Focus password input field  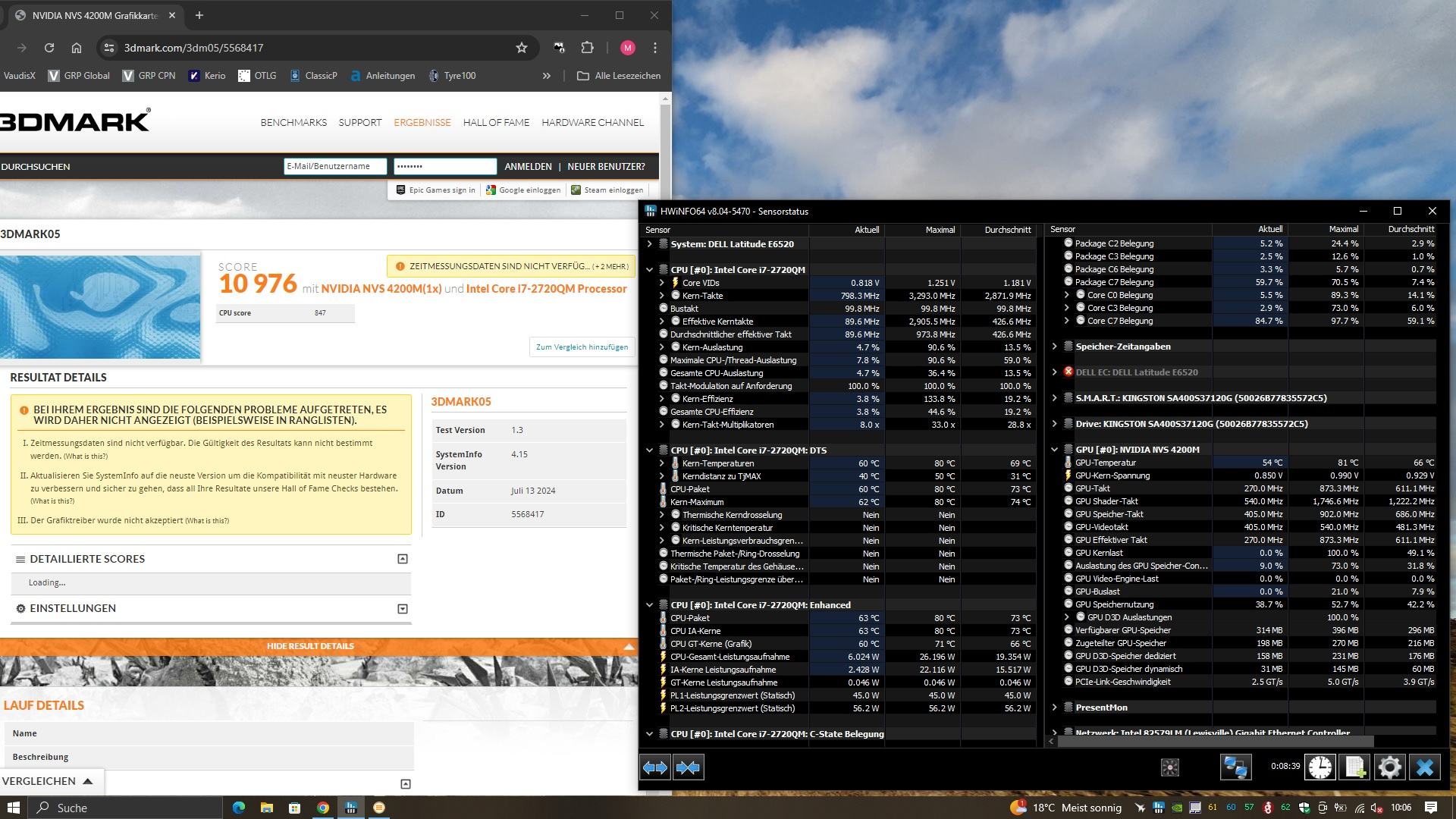445,167
